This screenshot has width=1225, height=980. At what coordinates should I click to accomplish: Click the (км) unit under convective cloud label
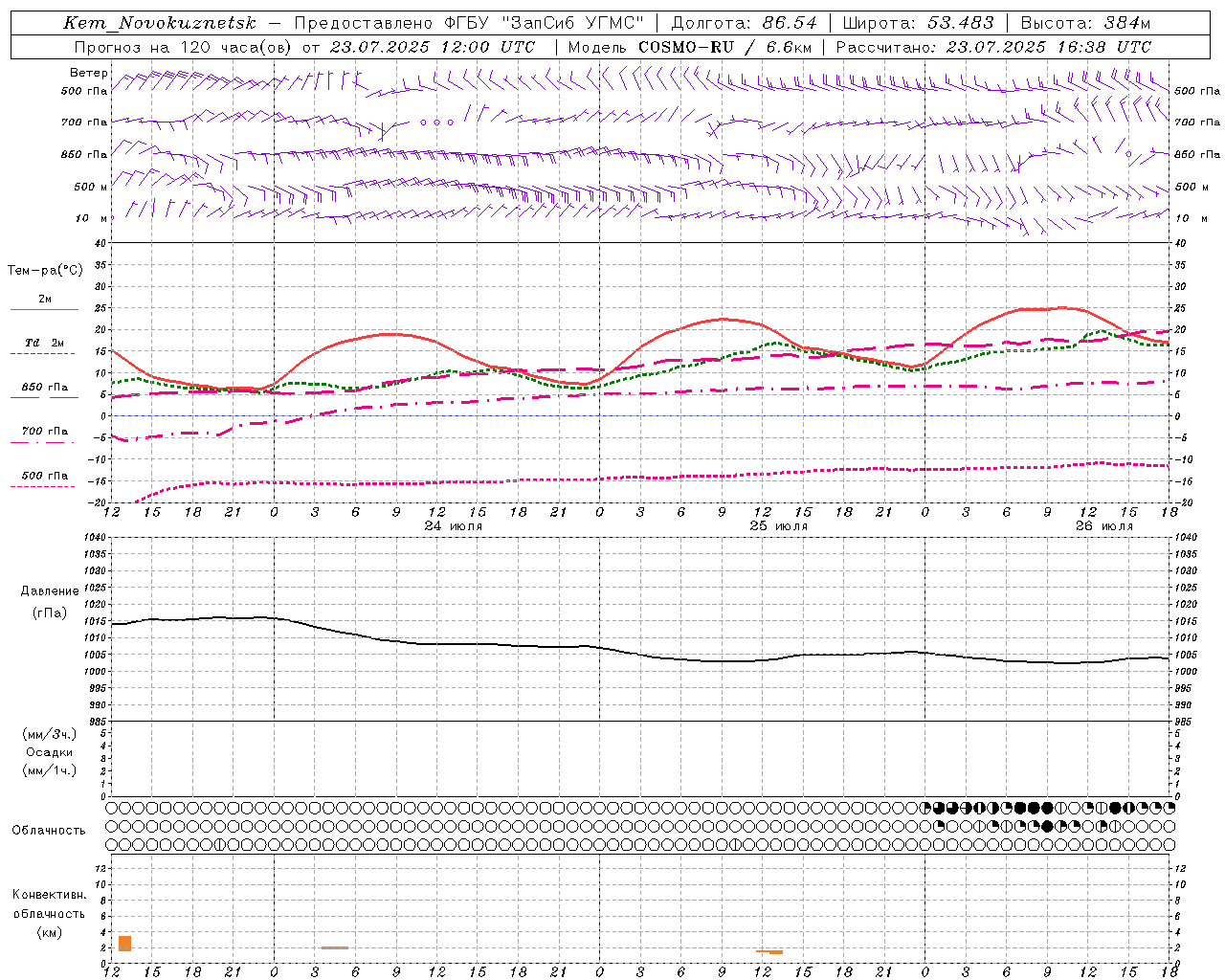(50, 932)
